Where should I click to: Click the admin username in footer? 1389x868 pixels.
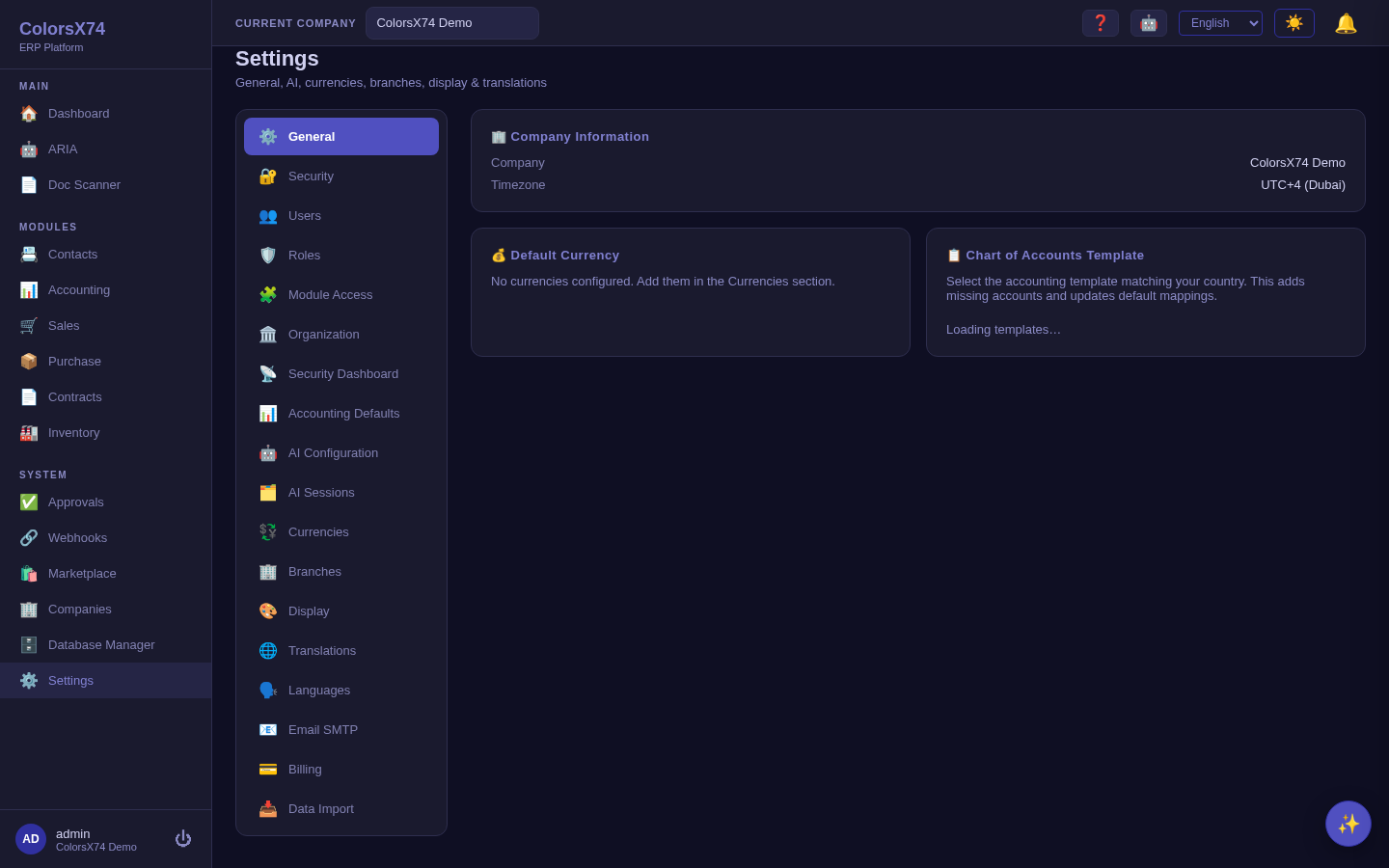[x=73, y=833]
